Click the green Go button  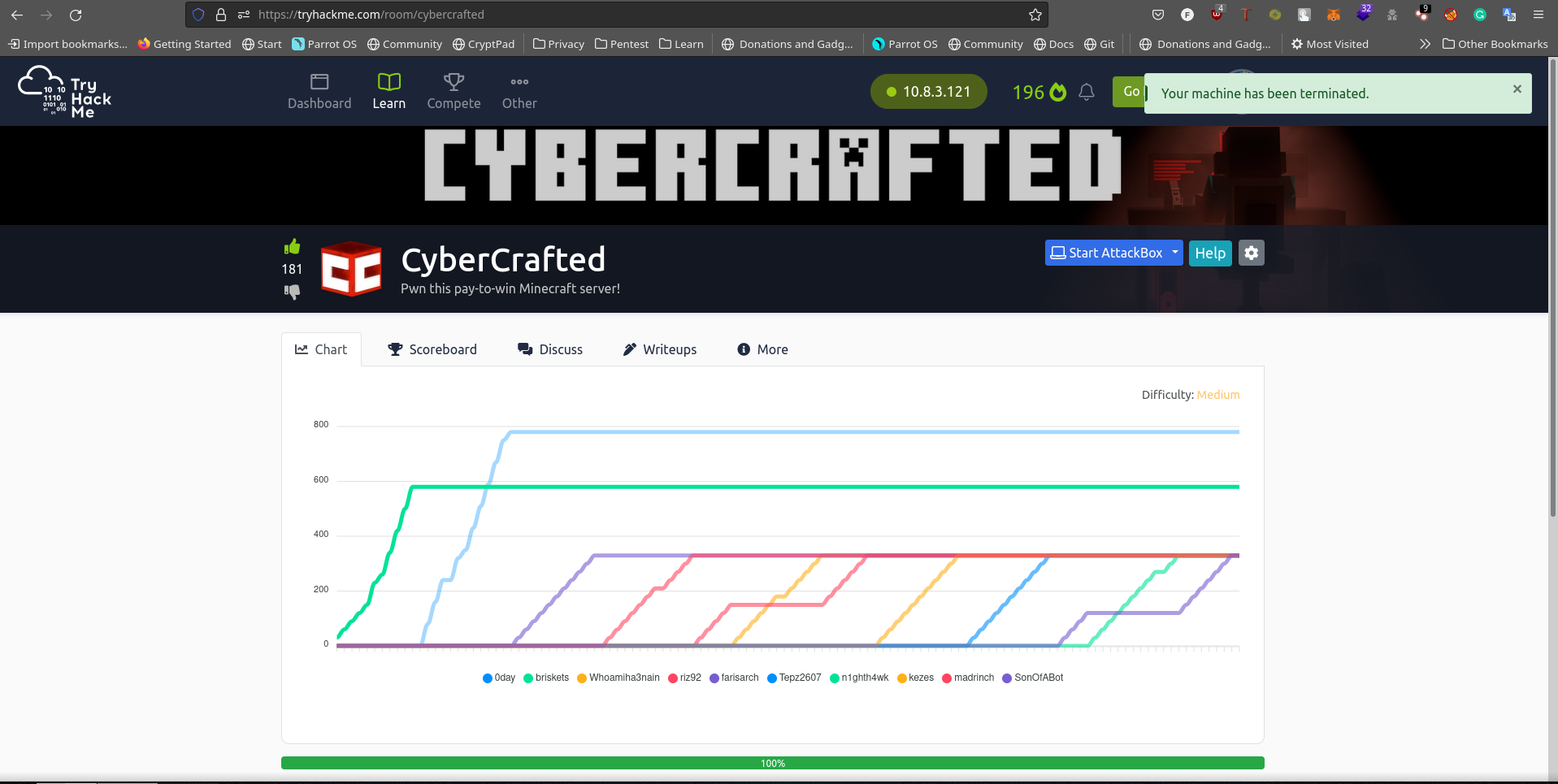click(x=1129, y=92)
